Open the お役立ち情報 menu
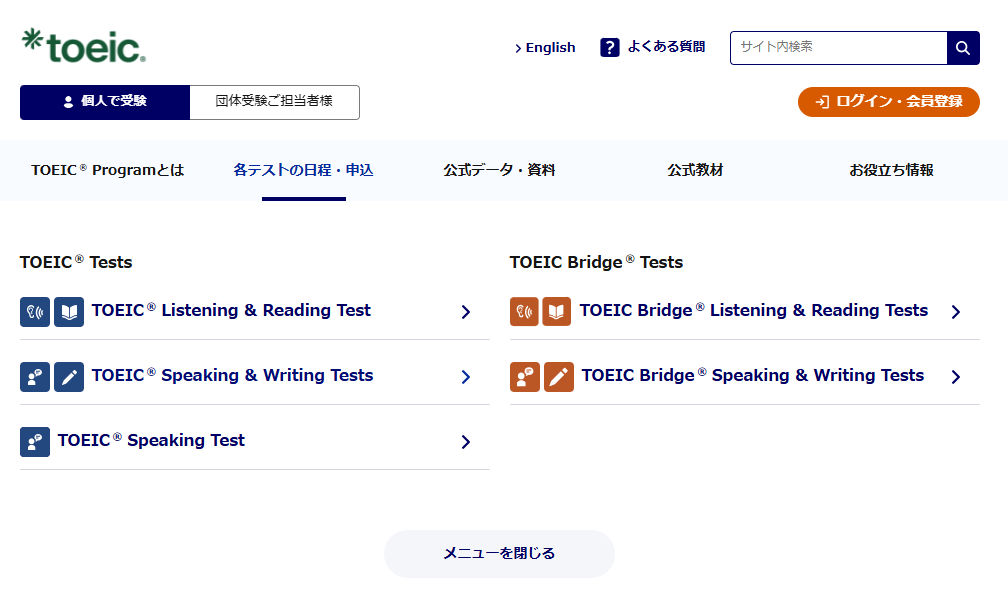The image size is (1008, 595). pos(891,170)
